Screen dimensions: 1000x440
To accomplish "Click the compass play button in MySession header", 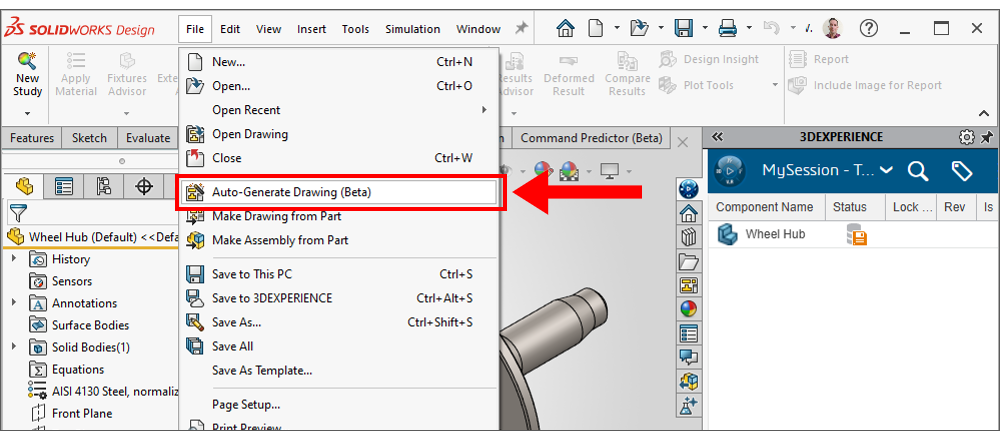I will 729,171.
